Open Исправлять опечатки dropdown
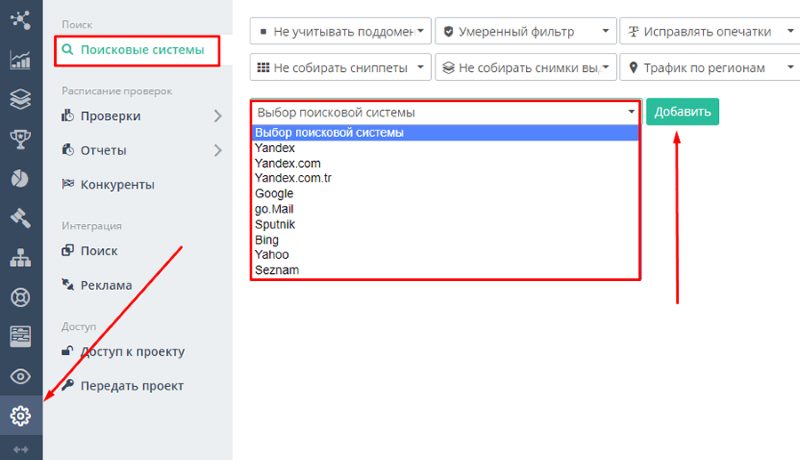The width and height of the screenshot is (800, 460). (x=710, y=31)
